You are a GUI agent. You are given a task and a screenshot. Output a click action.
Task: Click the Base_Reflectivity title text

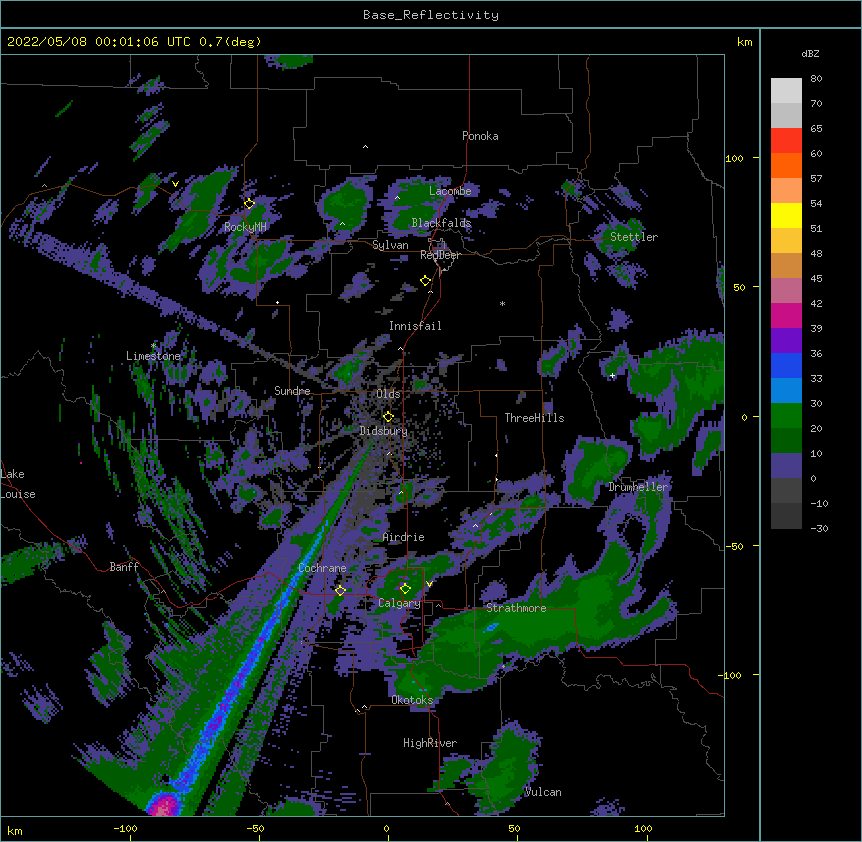click(431, 15)
